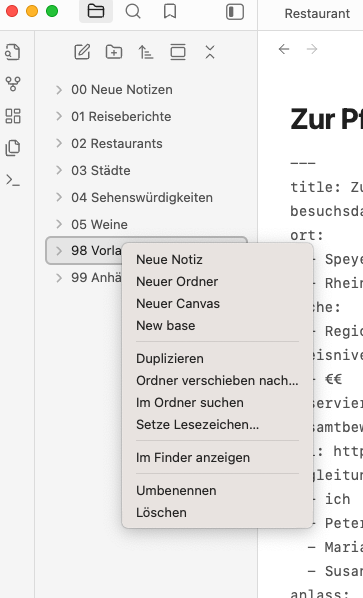The width and height of the screenshot is (363, 598).
Task: Open command palette terminal icon
Action: coord(13,180)
